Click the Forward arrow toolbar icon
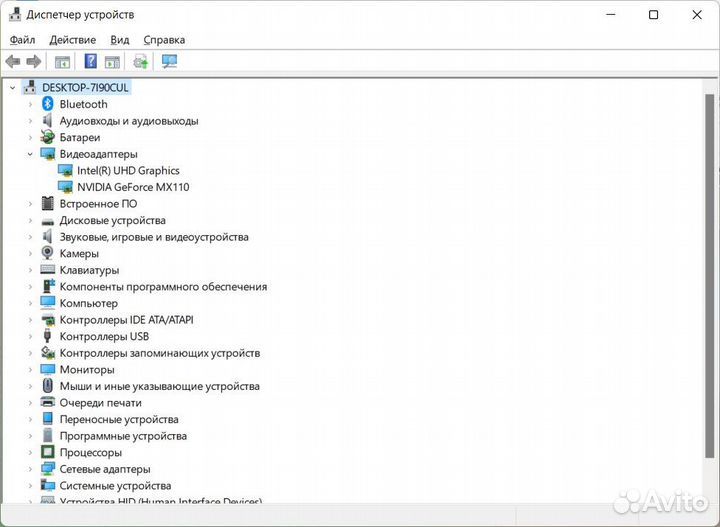720x527 pixels. point(34,61)
